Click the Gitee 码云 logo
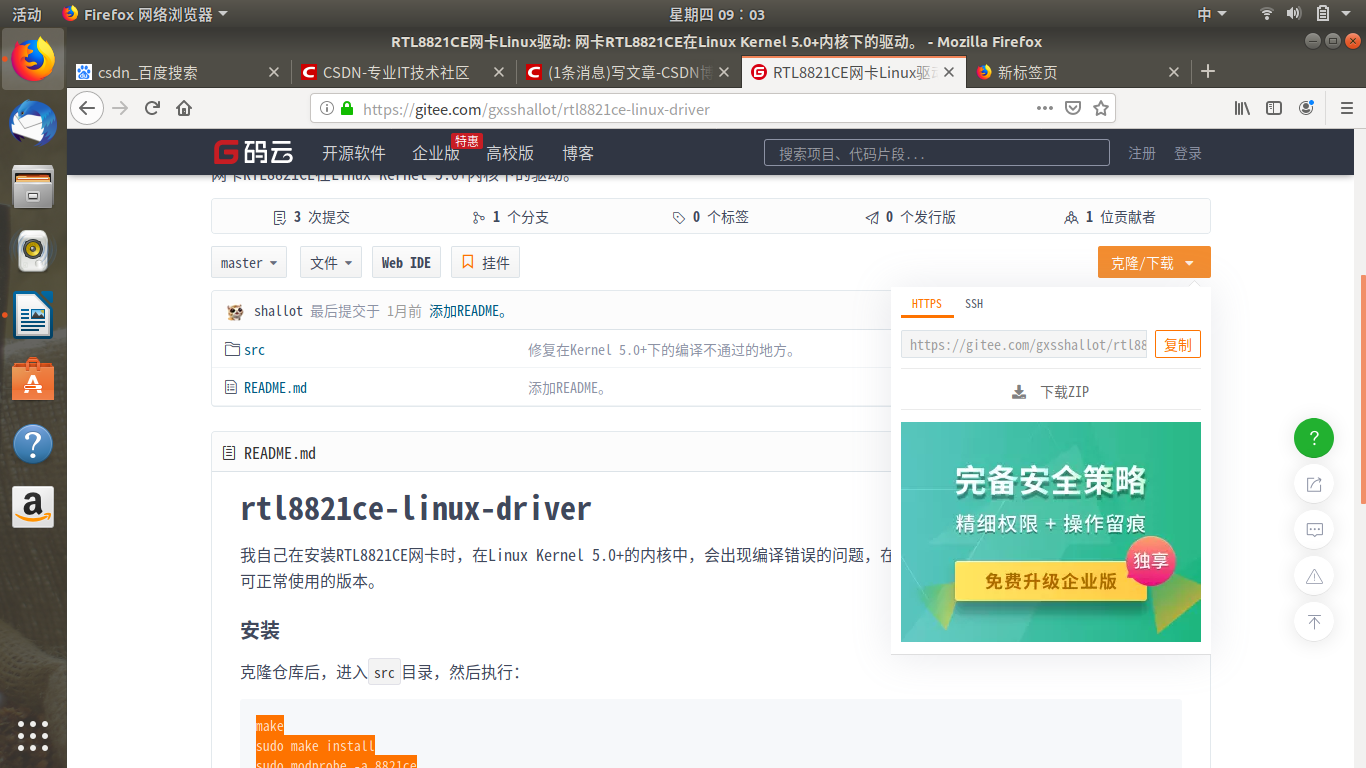This screenshot has width=1366, height=768. point(253,153)
